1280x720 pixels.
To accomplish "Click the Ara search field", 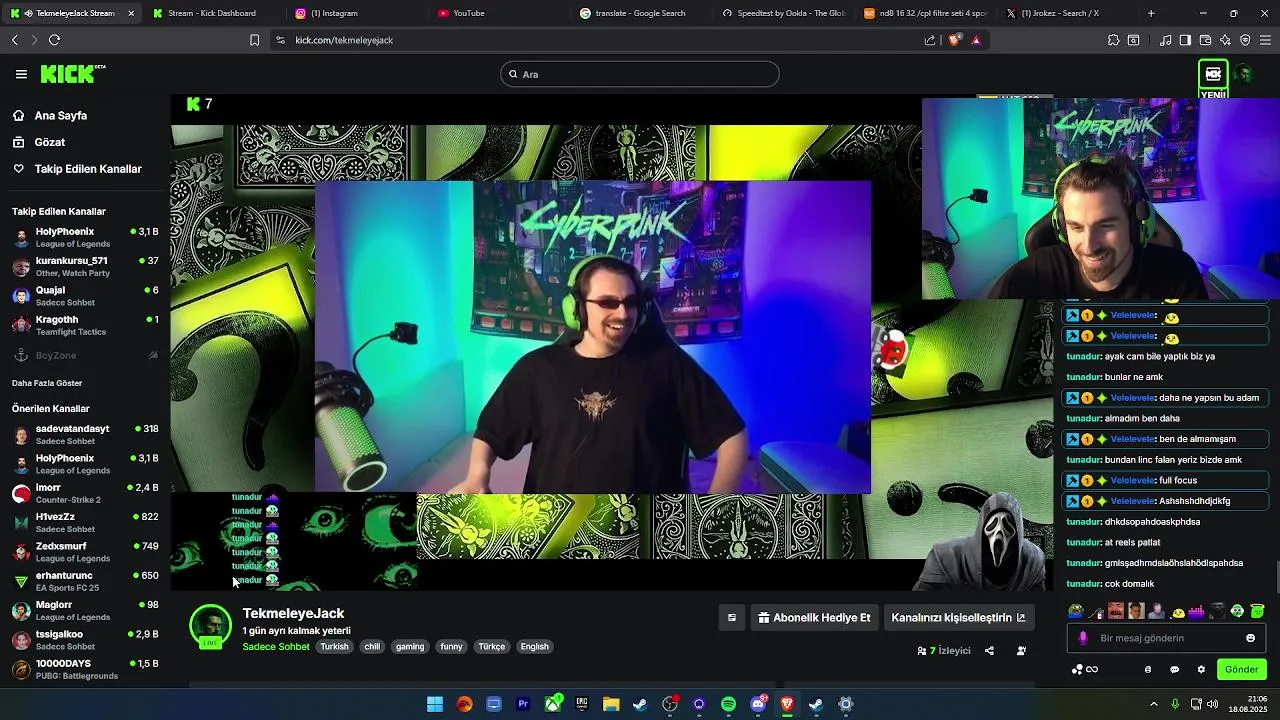I will click(640, 74).
